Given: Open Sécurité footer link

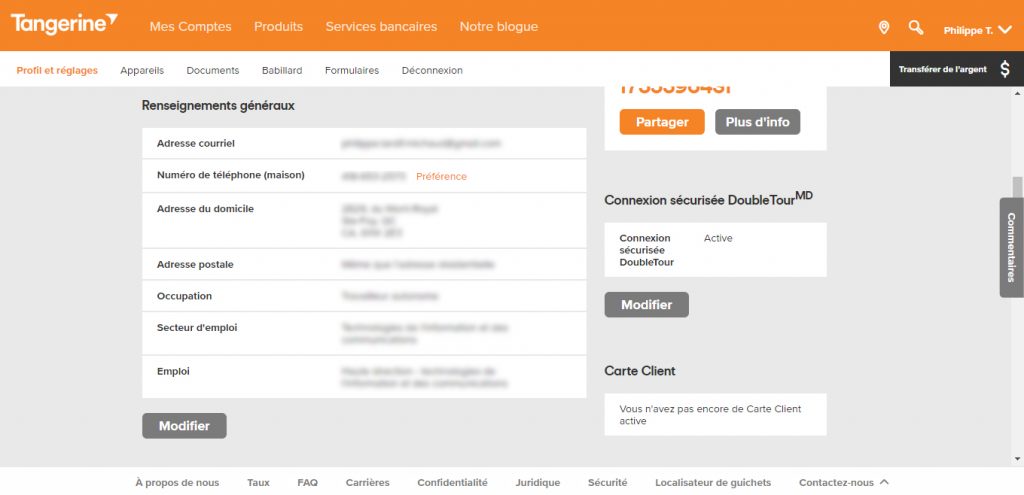Looking at the screenshot, I should coord(607,483).
